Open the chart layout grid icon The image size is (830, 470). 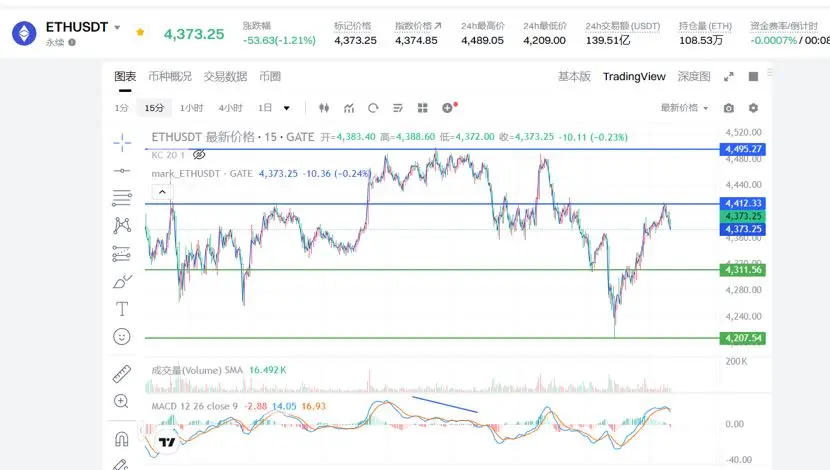pyautogui.click(x=422, y=108)
